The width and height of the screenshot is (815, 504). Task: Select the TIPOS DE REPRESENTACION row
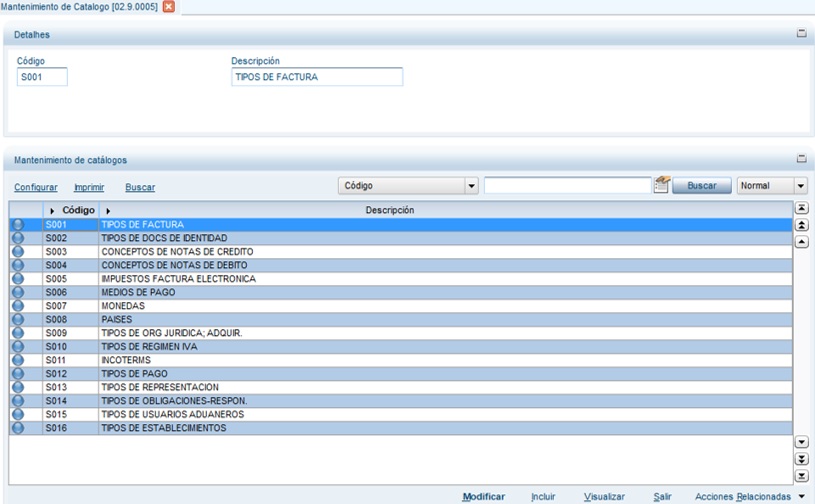[x=401, y=387]
